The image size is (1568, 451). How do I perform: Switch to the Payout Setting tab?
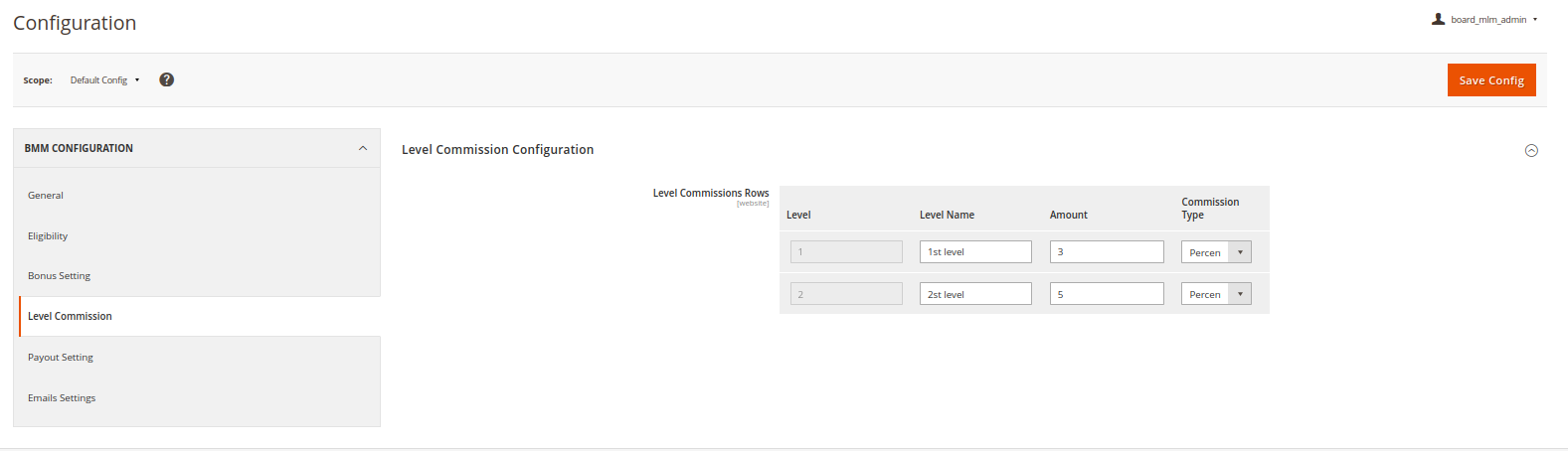click(61, 358)
